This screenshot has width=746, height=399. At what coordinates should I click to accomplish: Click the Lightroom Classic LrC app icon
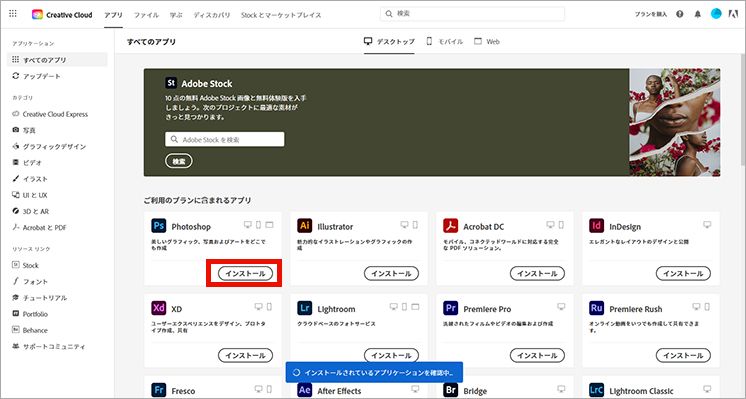point(597,390)
